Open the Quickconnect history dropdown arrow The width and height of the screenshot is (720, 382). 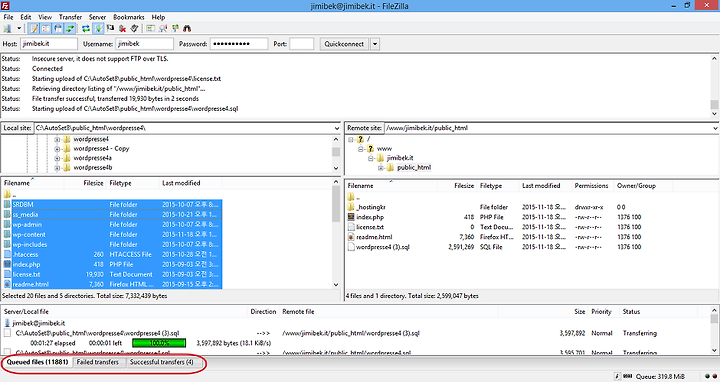375,44
